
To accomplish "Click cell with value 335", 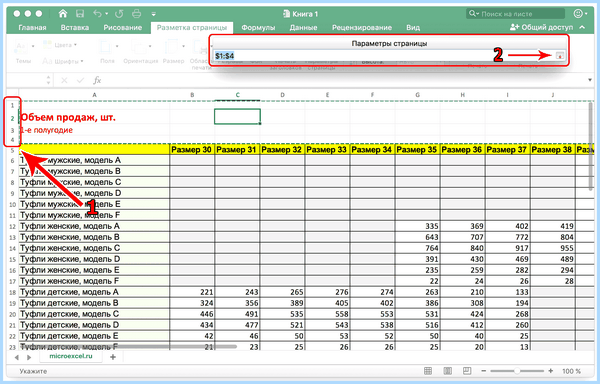I will click(417, 226).
